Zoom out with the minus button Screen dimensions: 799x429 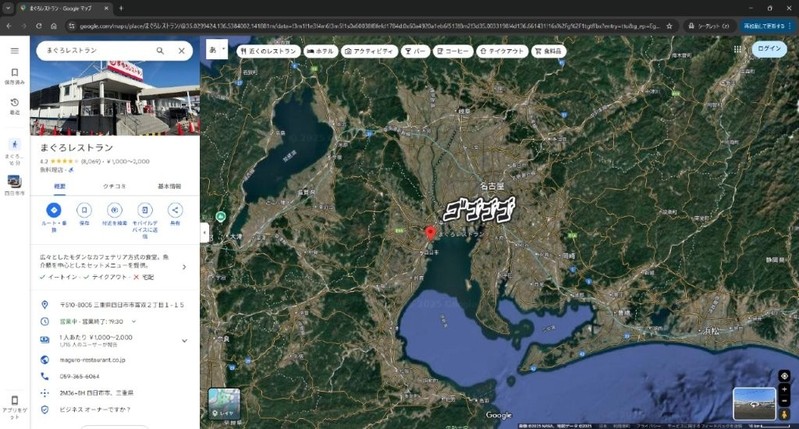pos(784,401)
